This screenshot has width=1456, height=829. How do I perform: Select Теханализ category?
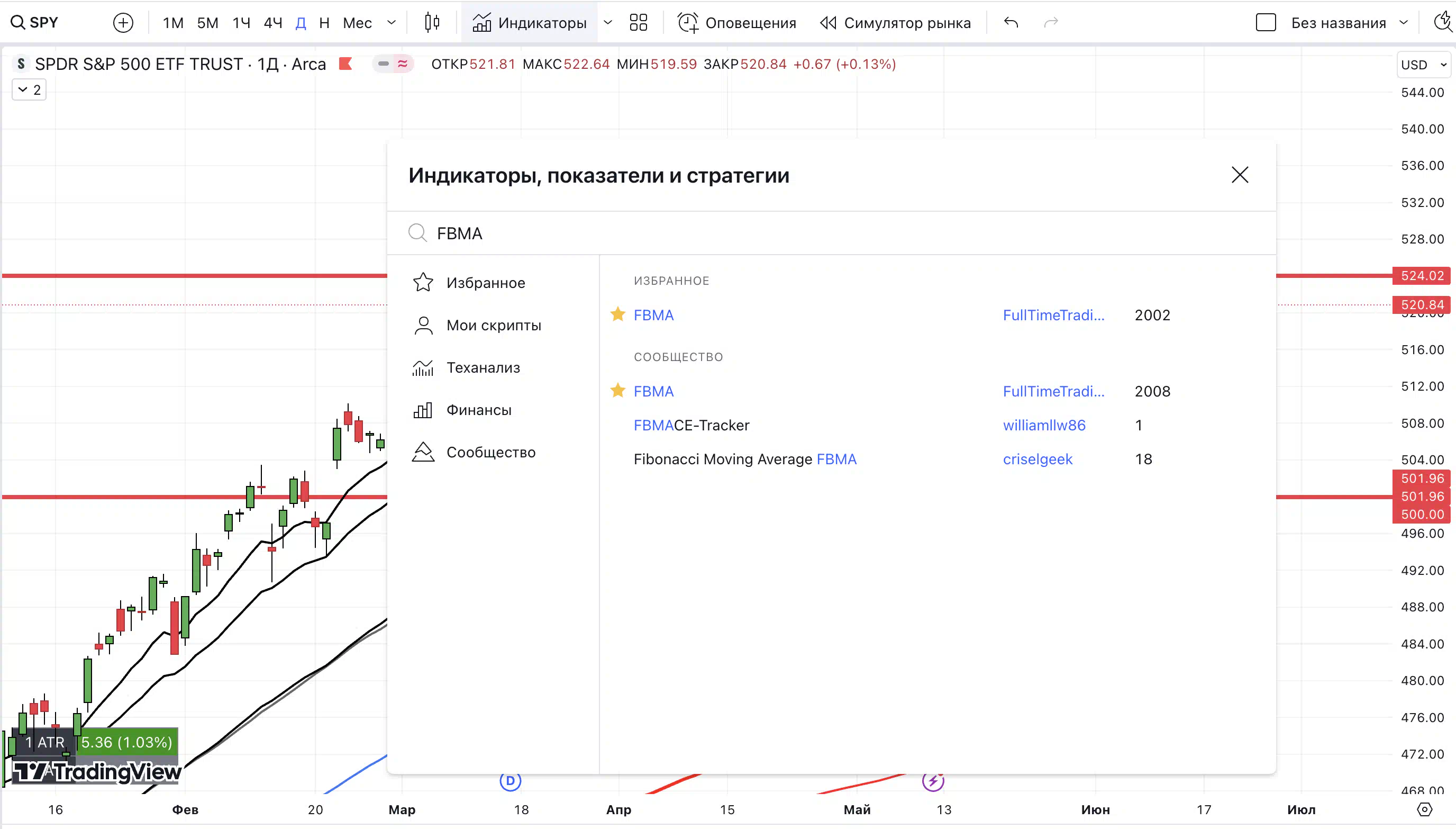493,367
